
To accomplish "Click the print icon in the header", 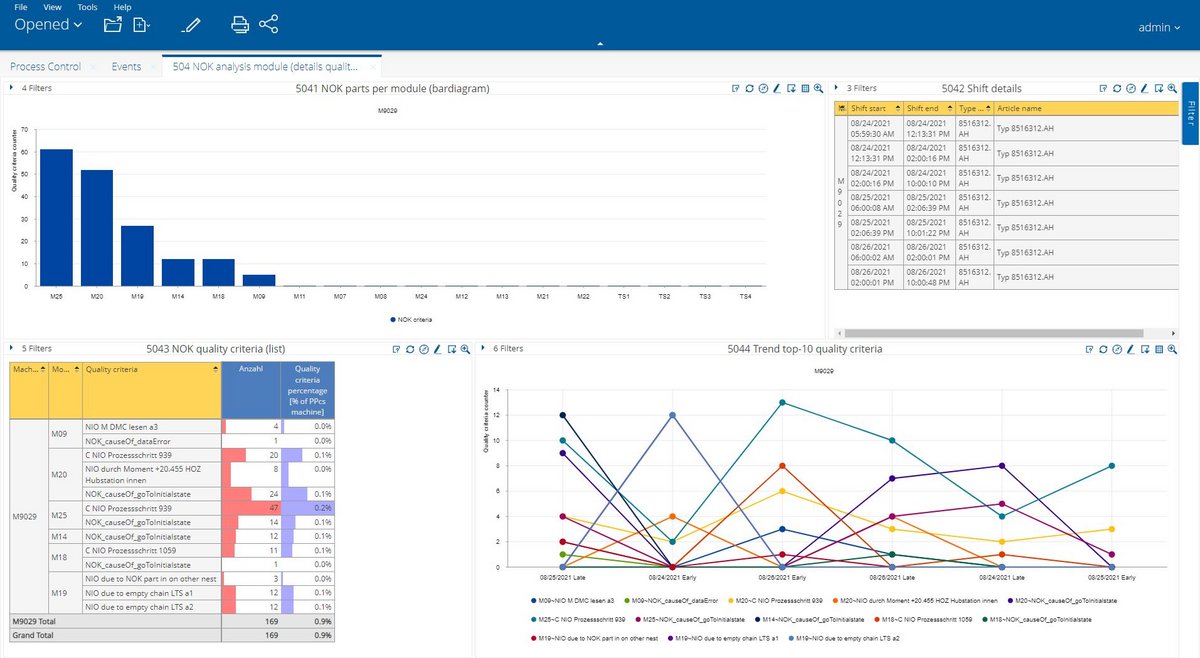I will [240, 24].
